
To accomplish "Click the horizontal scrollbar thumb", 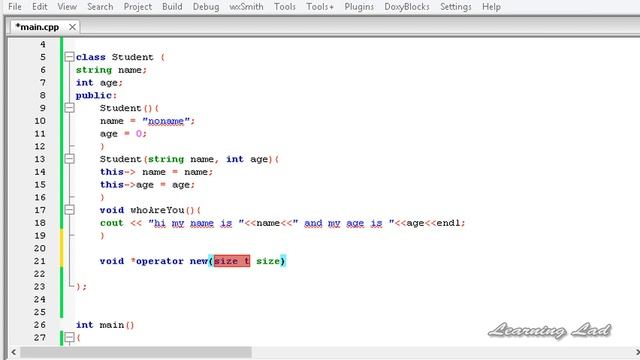I will pyautogui.click(x=136, y=352).
